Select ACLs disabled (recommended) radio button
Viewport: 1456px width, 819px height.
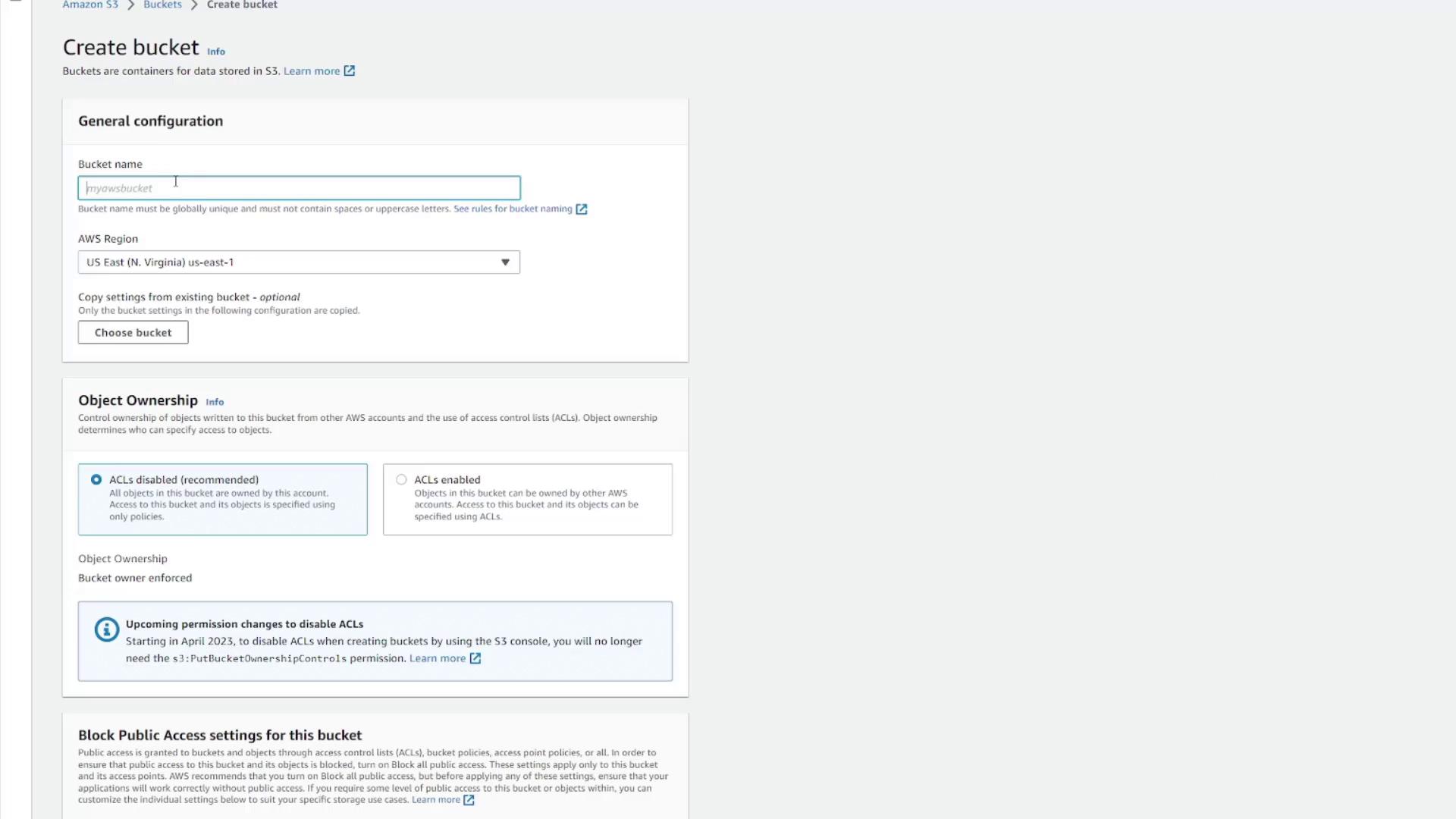coord(96,480)
